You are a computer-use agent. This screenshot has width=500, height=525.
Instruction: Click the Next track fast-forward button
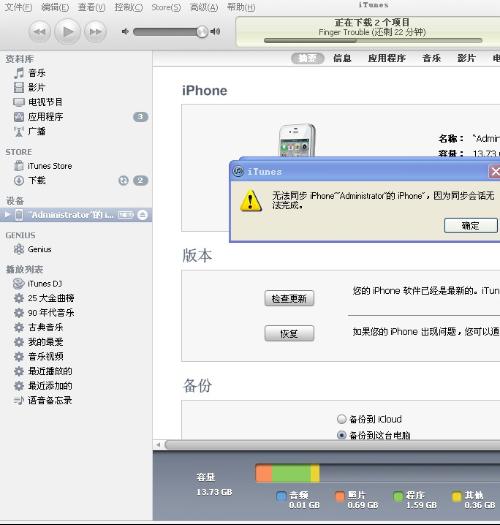(95, 32)
